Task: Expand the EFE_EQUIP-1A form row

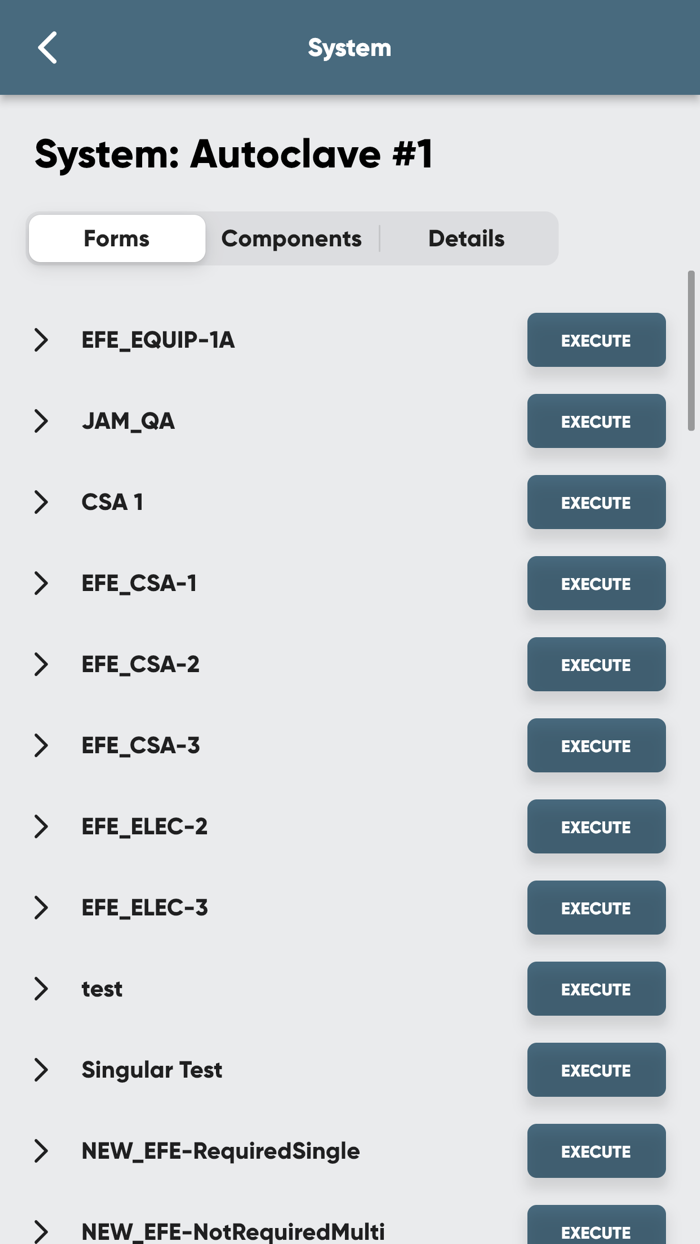Action: (x=41, y=340)
